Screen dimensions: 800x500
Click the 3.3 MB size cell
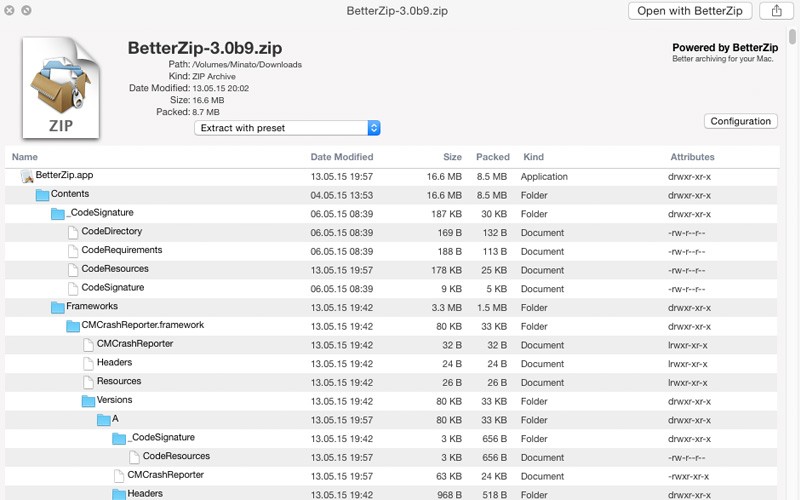click(x=446, y=308)
